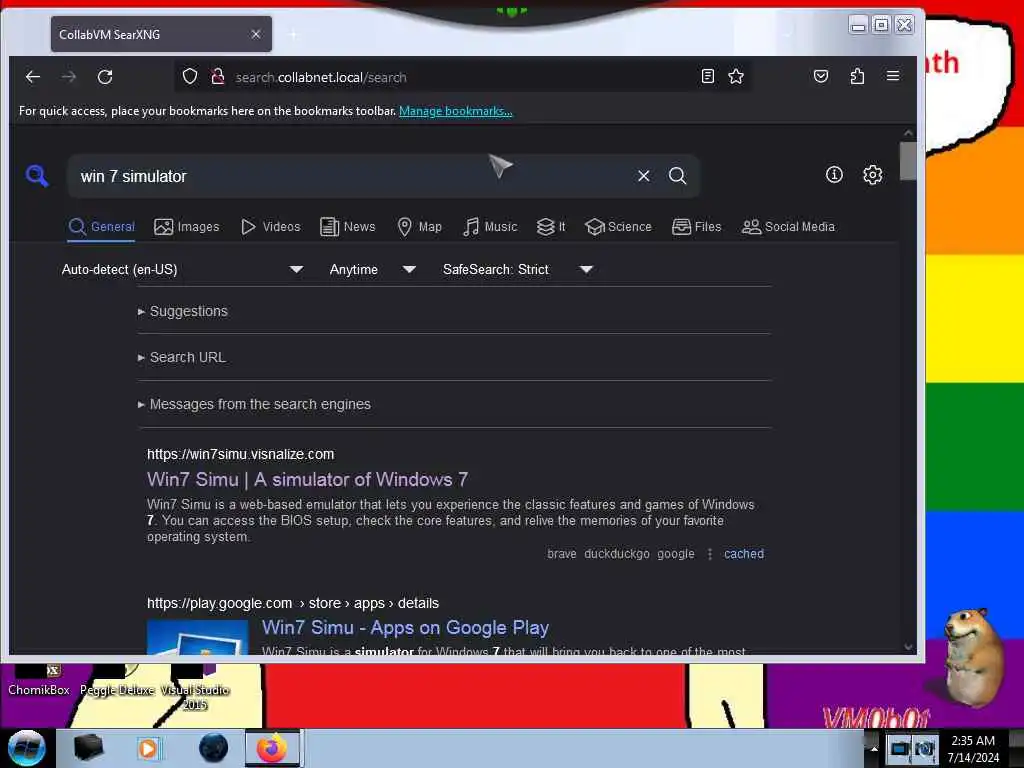Open the Visual Studio 2015 desktop shortcut
Screen dimensions: 1024x768
click(x=195, y=689)
